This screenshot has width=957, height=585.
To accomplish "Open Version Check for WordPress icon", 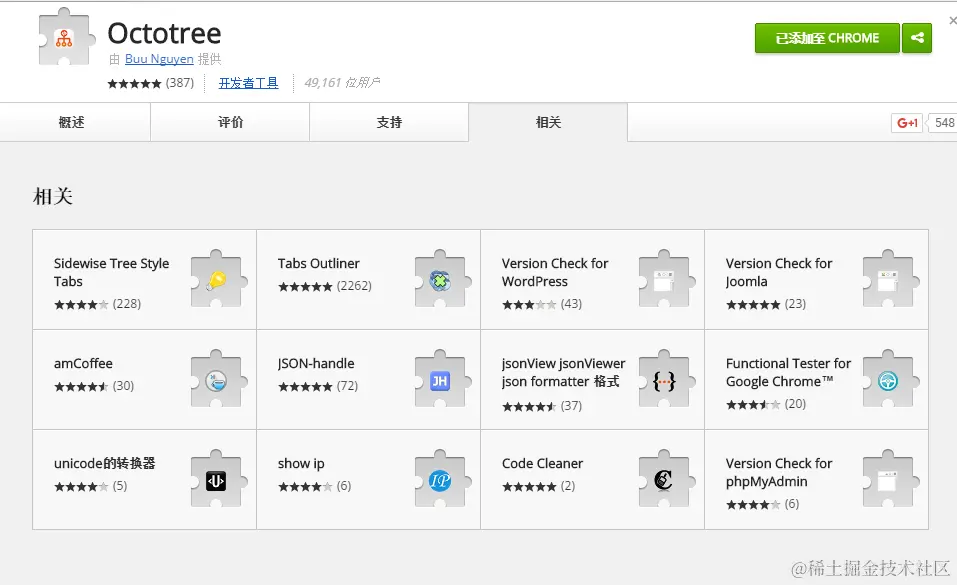I will pyautogui.click(x=666, y=280).
